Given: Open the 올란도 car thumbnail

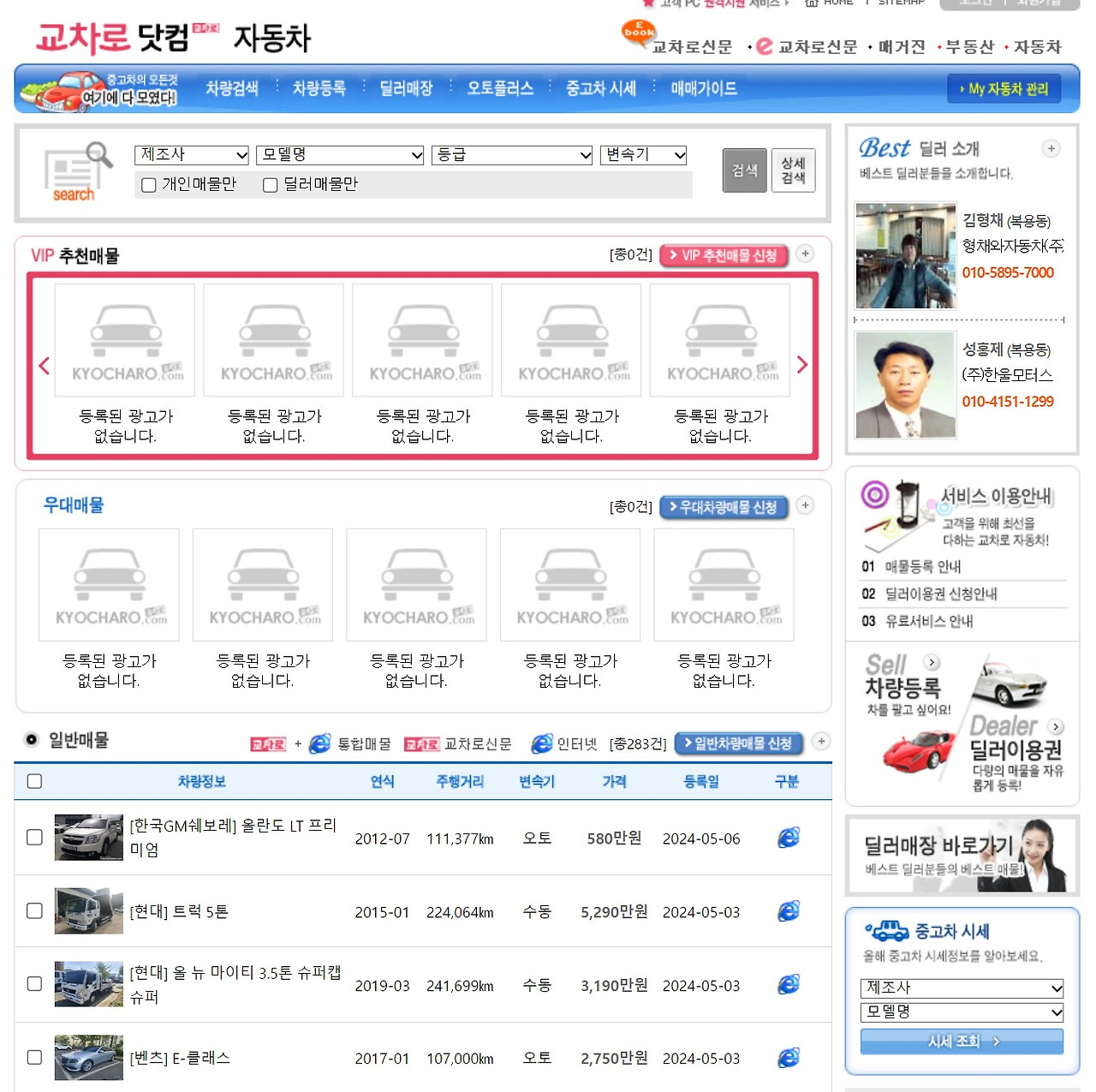Looking at the screenshot, I should (89, 838).
